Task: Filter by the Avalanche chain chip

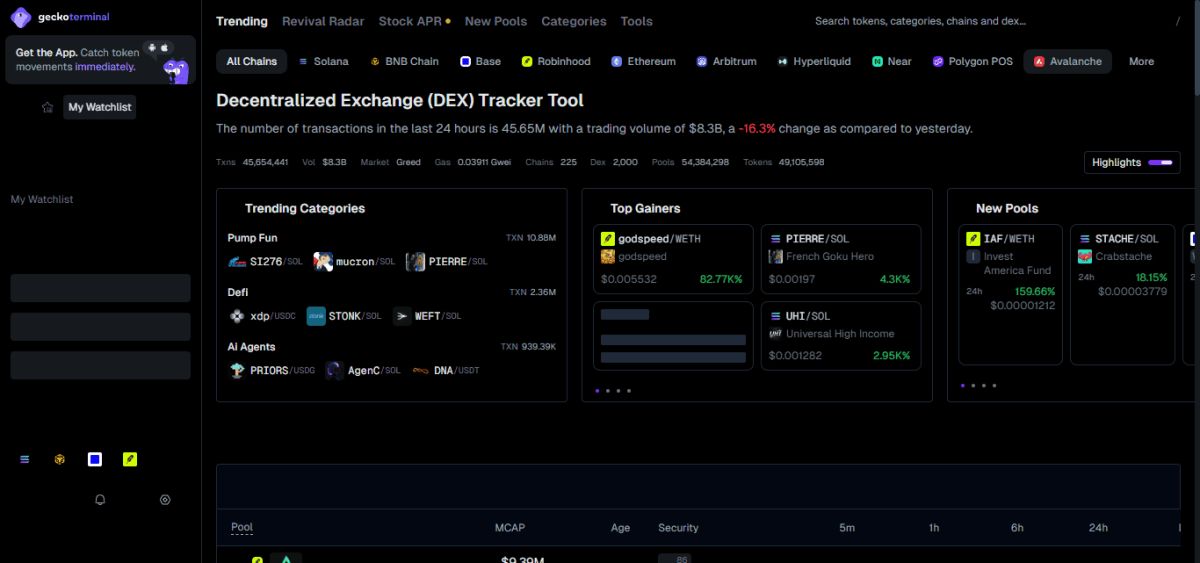Action: click(1067, 61)
